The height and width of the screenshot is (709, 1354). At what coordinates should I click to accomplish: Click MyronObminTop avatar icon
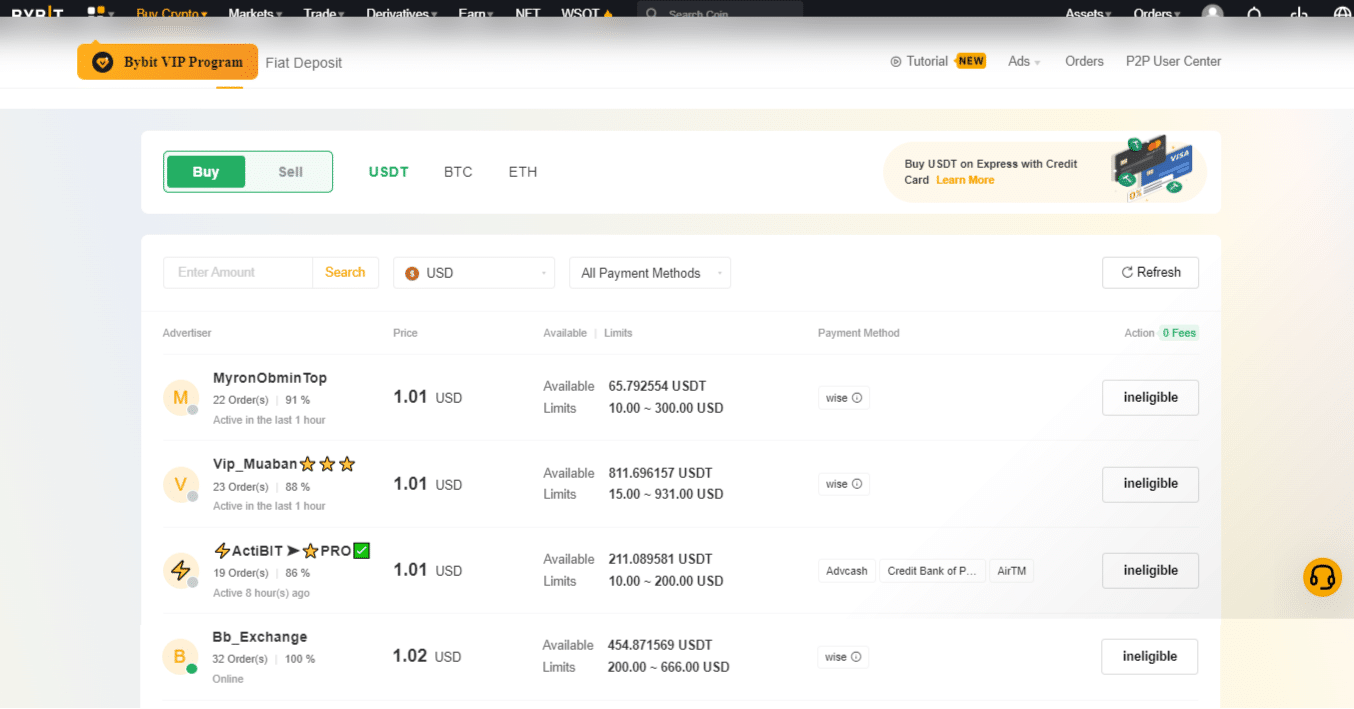(181, 398)
